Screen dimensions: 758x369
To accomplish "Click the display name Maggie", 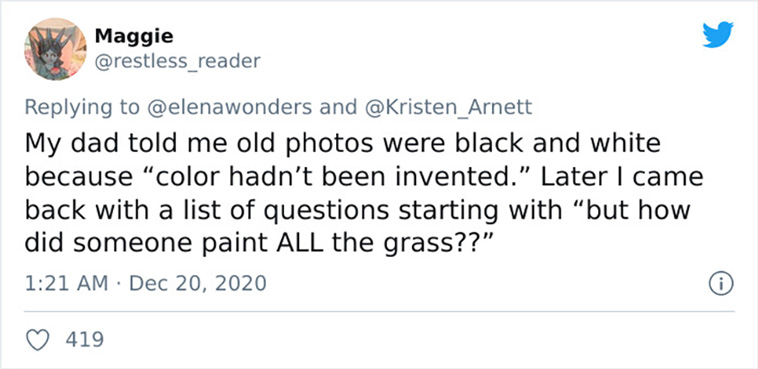I will pyautogui.click(x=134, y=36).
